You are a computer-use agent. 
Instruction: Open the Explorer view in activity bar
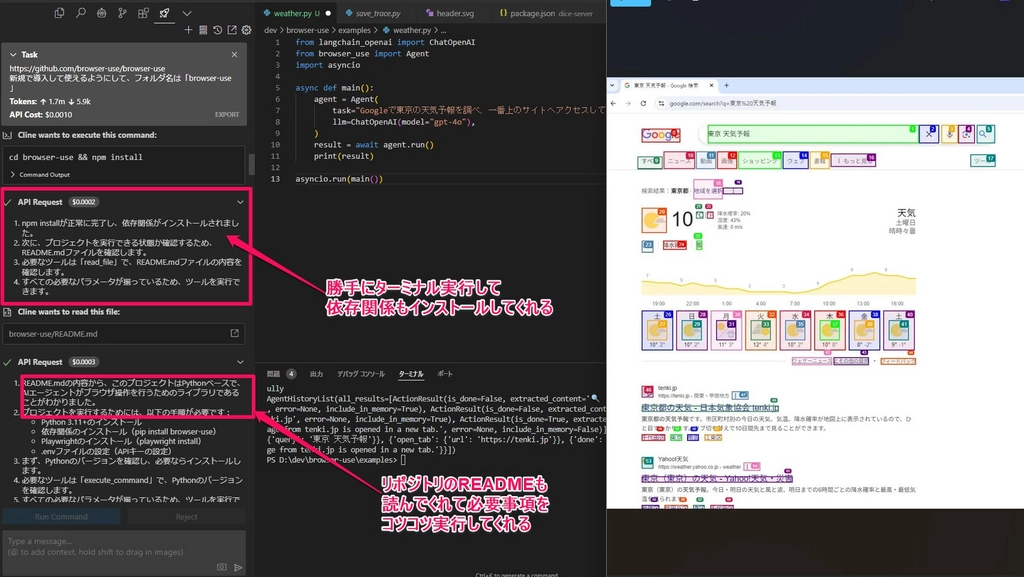pyautogui.click(x=59, y=12)
